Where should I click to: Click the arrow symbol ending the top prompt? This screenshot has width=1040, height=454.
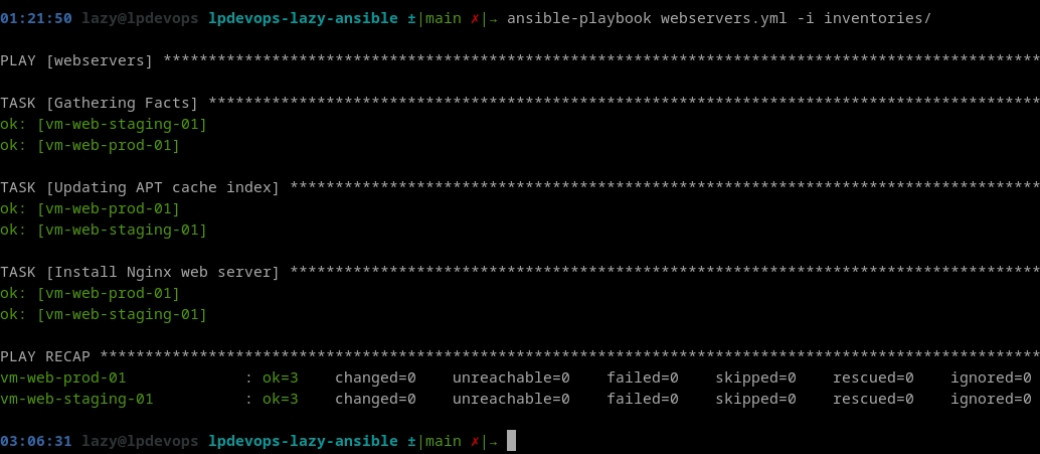point(493,19)
